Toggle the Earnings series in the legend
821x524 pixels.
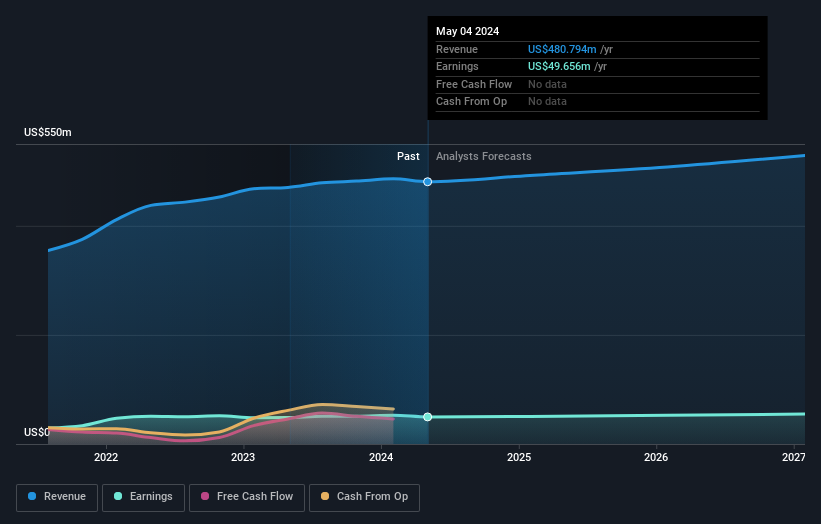143,497
